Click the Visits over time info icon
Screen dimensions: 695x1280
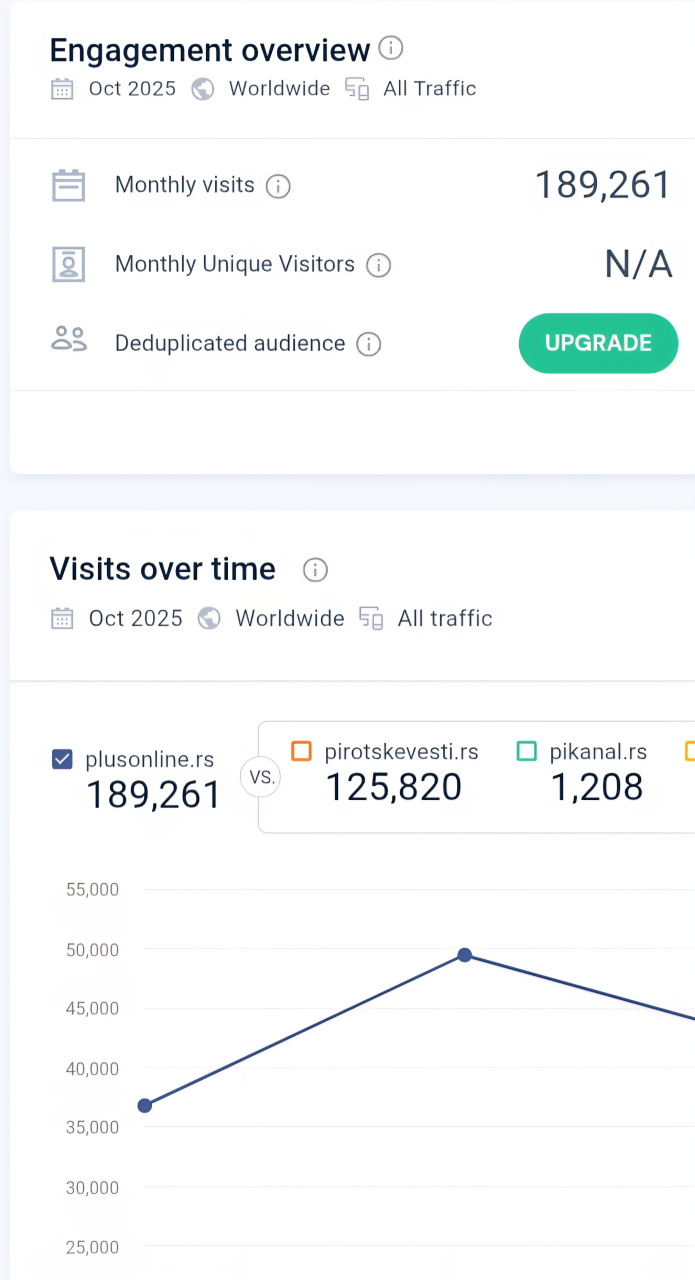(315, 570)
